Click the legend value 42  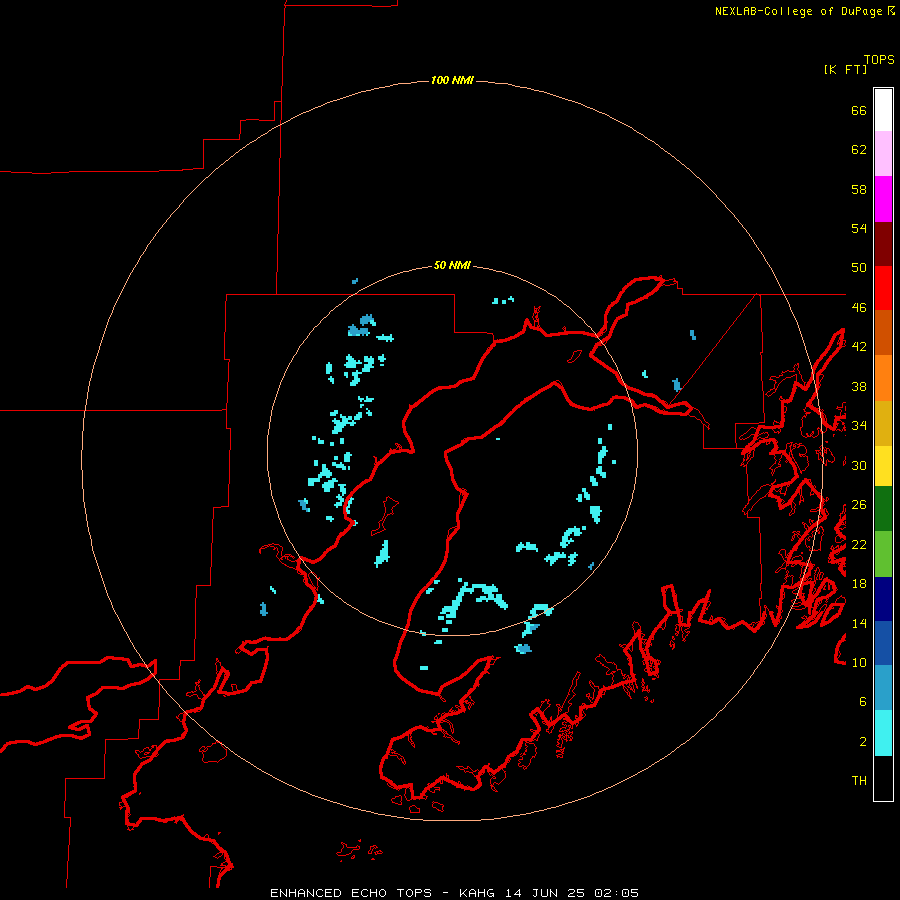(x=859, y=347)
